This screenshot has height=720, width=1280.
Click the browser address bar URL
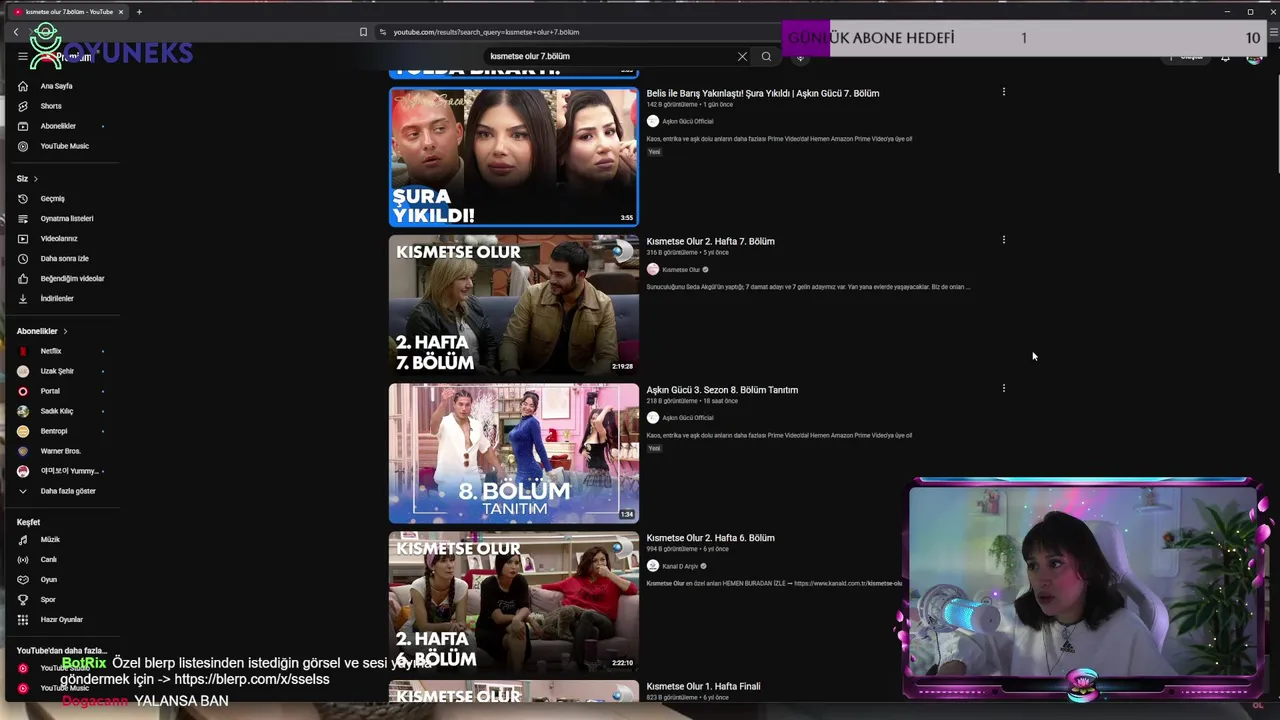(x=486, y=32)
